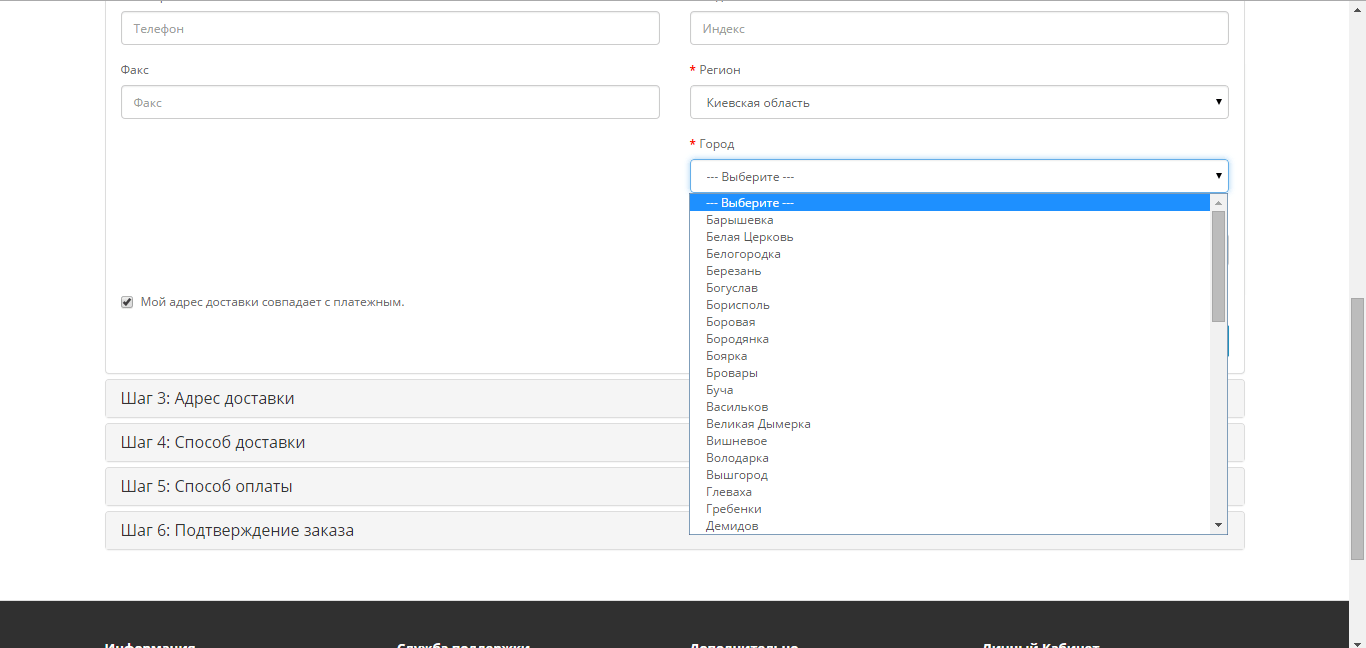The image size is (1366, 648).
Task: Select Вишневое in the dropdown
Action: (736, 441)
